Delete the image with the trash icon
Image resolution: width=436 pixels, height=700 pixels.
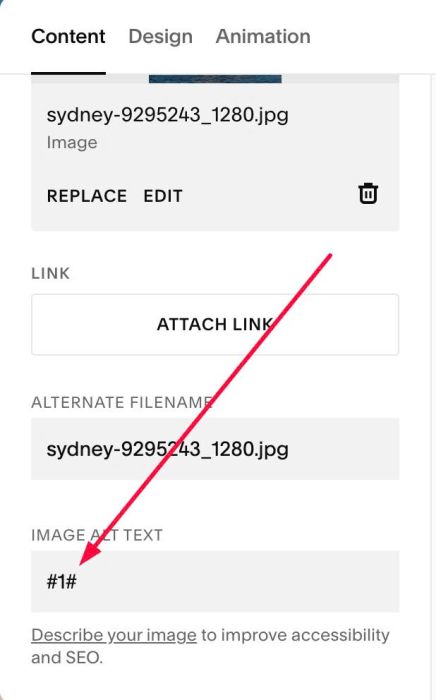tap(368, 194)
